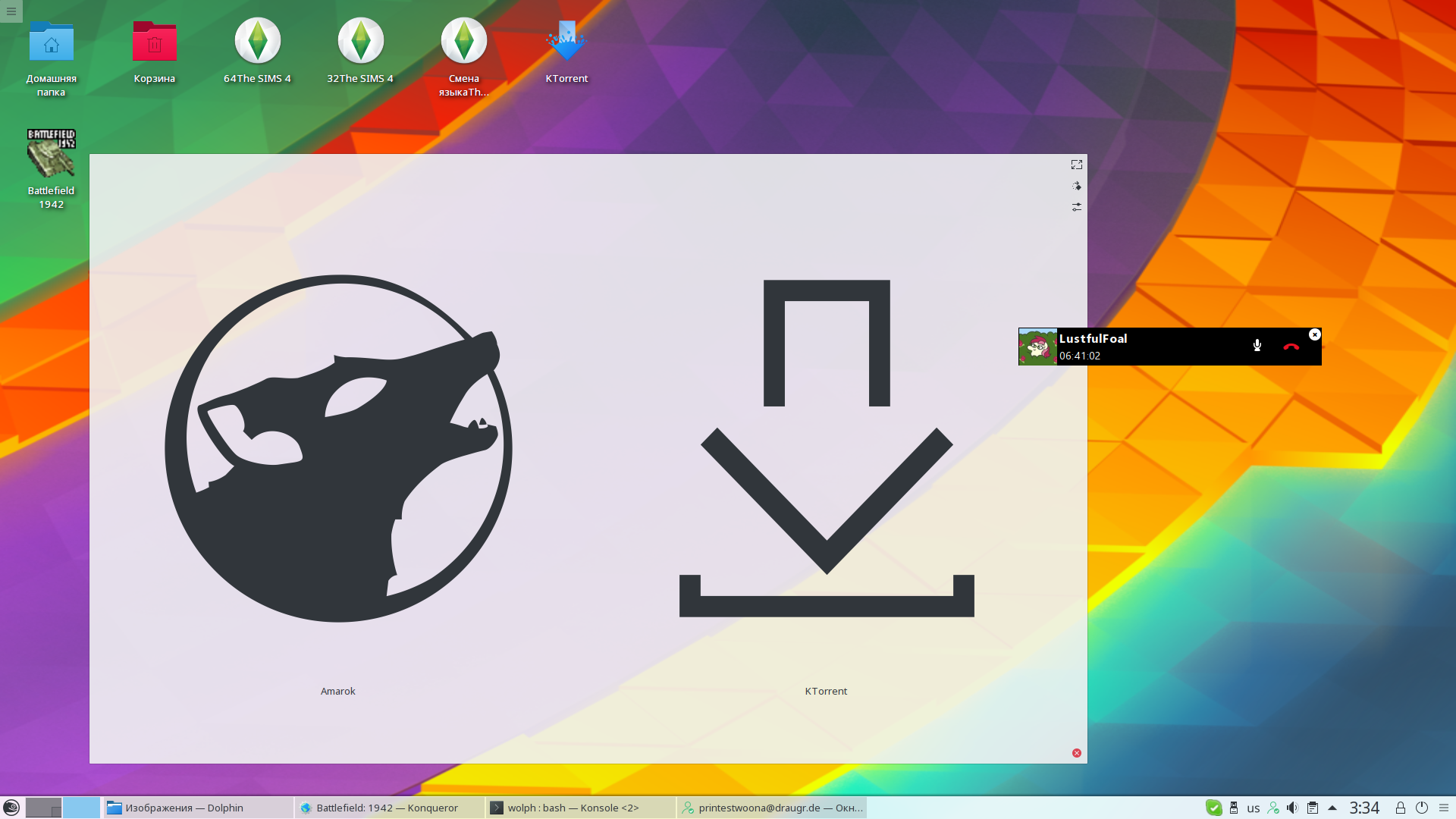Switch to the first virtual desktop in pager
The height and width of the screenshot is (819, 1456).
(x=43, y=808)
